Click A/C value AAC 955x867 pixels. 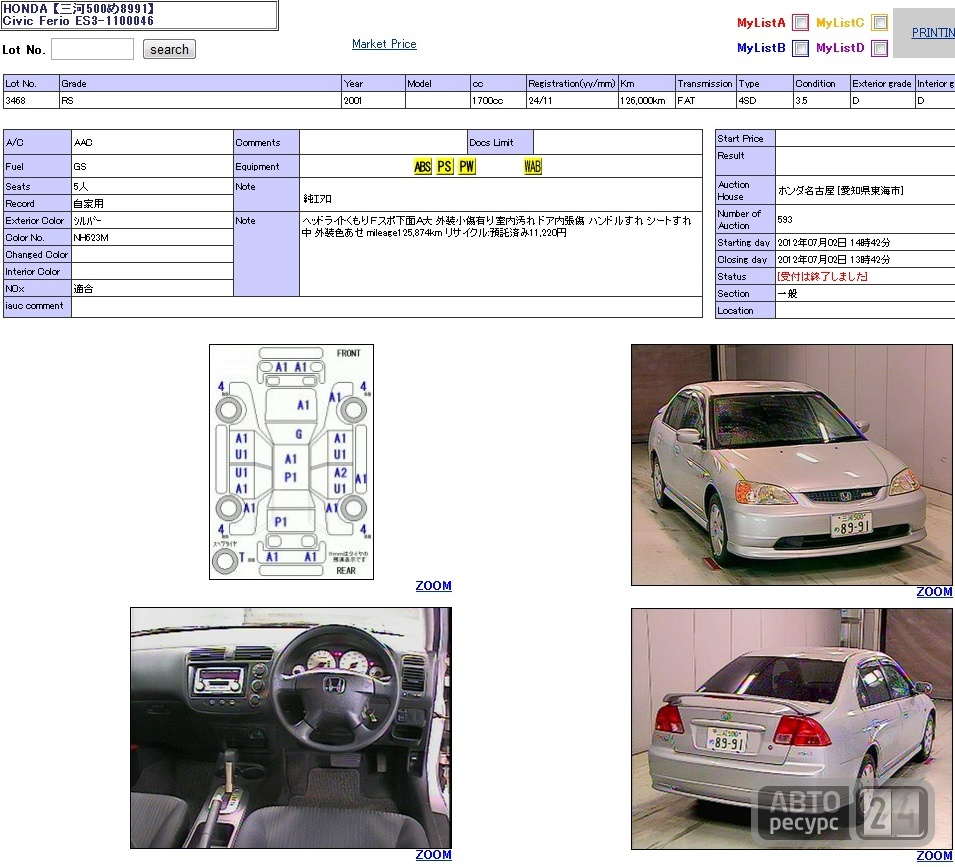(83, 142)
